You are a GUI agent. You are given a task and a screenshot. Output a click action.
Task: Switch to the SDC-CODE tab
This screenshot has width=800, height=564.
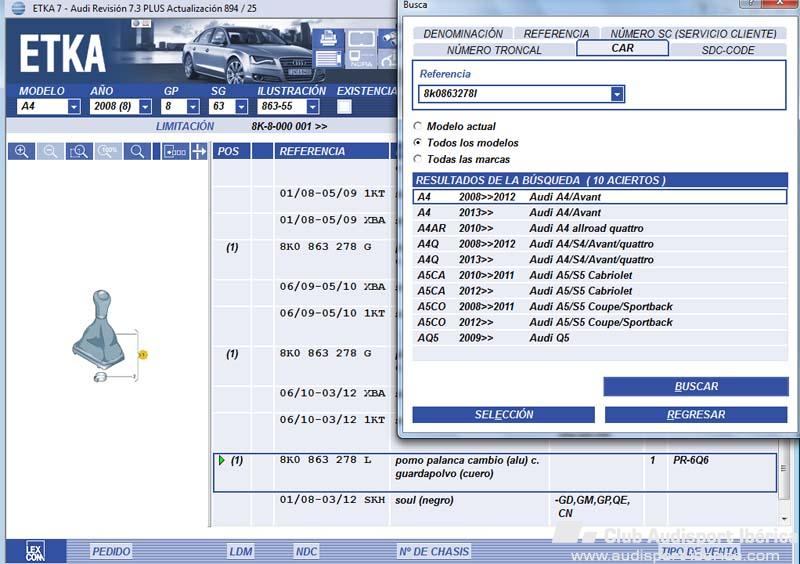(x=728, y=50)
